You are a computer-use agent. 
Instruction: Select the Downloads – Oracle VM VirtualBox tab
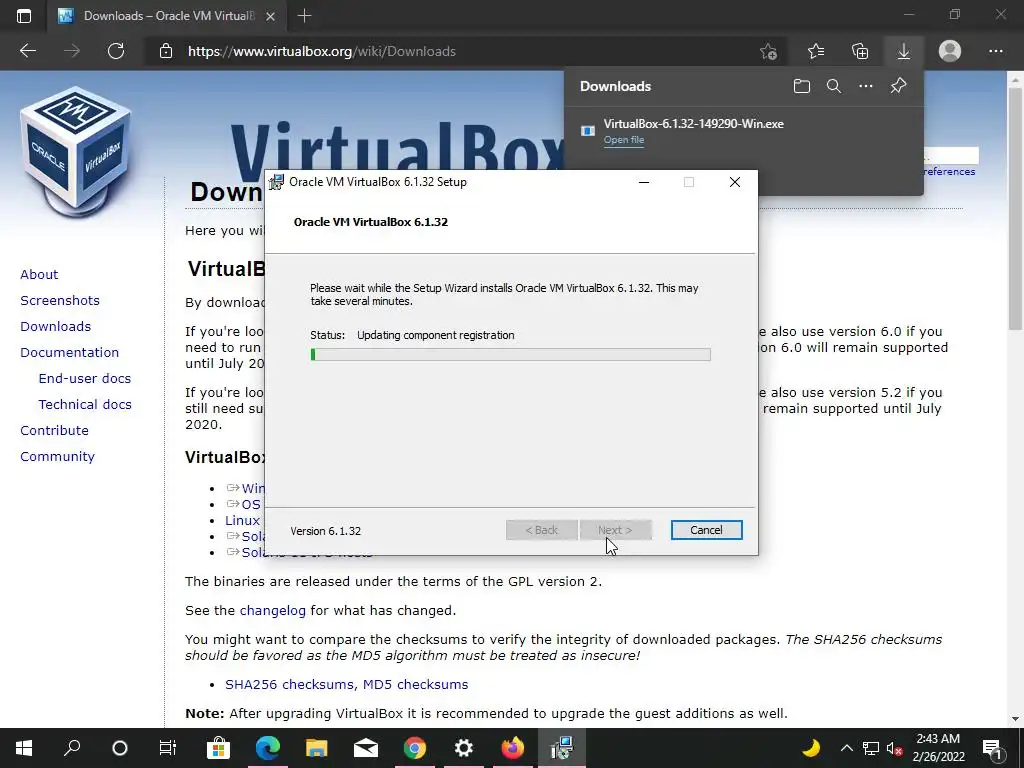point(167,16)
